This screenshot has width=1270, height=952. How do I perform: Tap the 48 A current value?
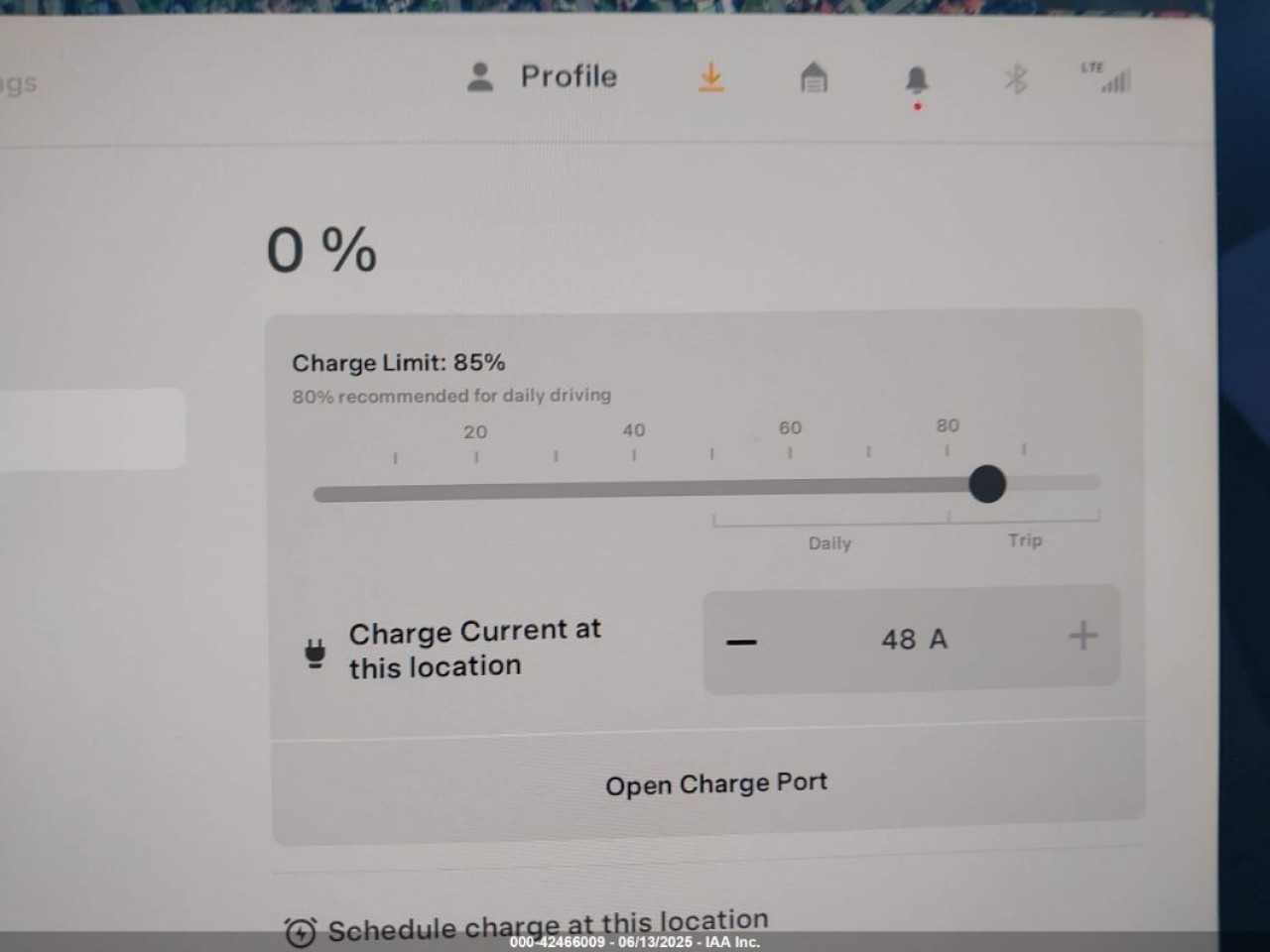click(x=914, y=640)
